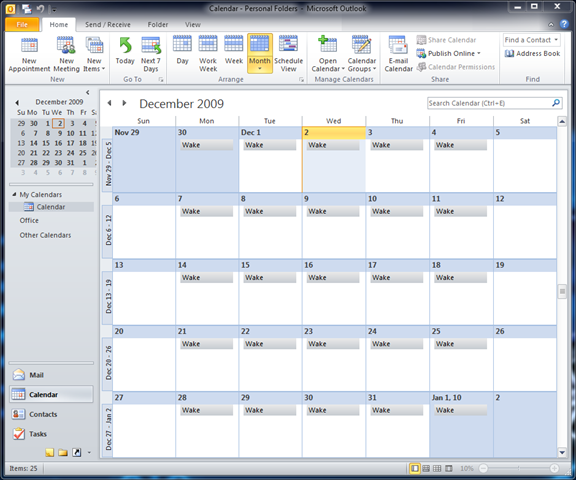Collapse the navigation pane with the chevron
576x480 pixels.
tap(87, 92)
